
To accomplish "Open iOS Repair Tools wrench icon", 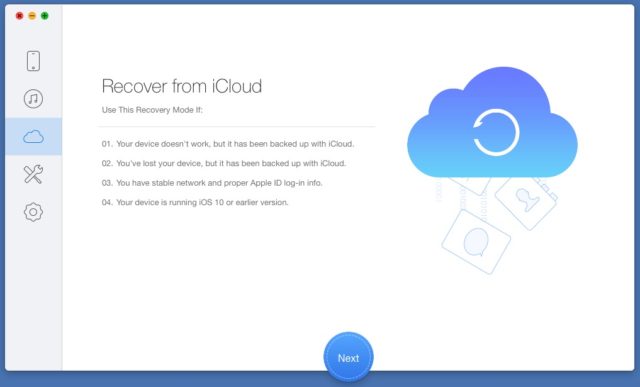I will (x=33, y=174).
